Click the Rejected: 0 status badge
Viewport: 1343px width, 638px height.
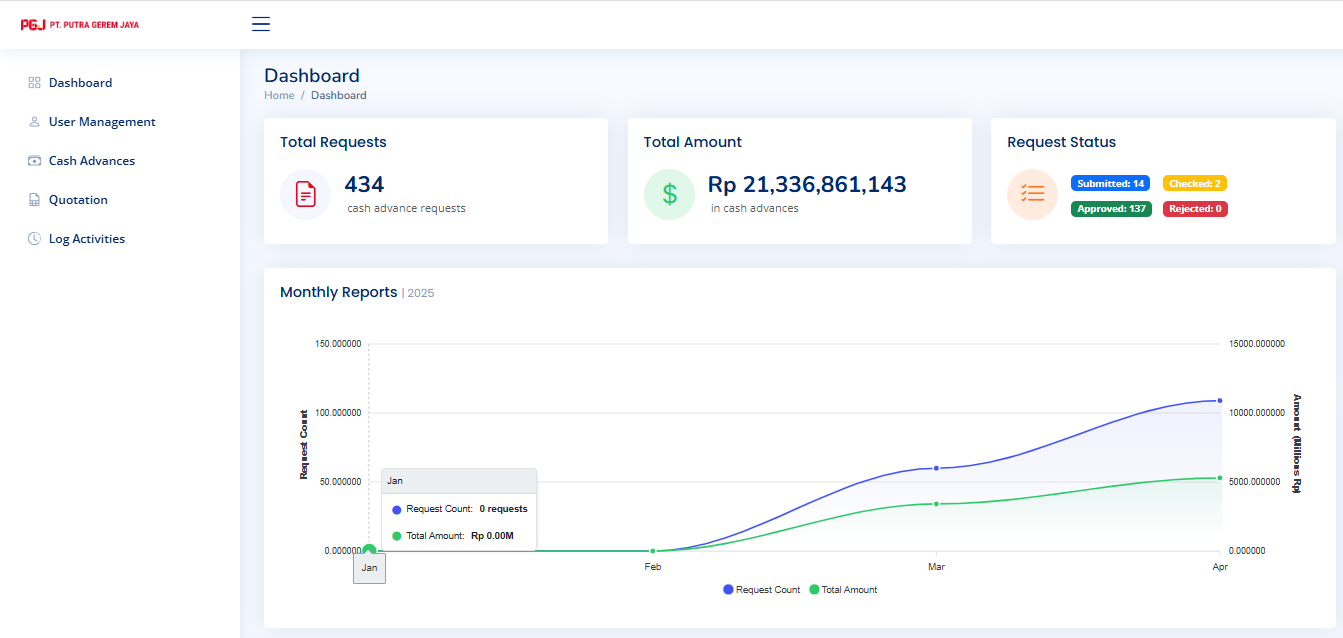[x=1195, y=209]
